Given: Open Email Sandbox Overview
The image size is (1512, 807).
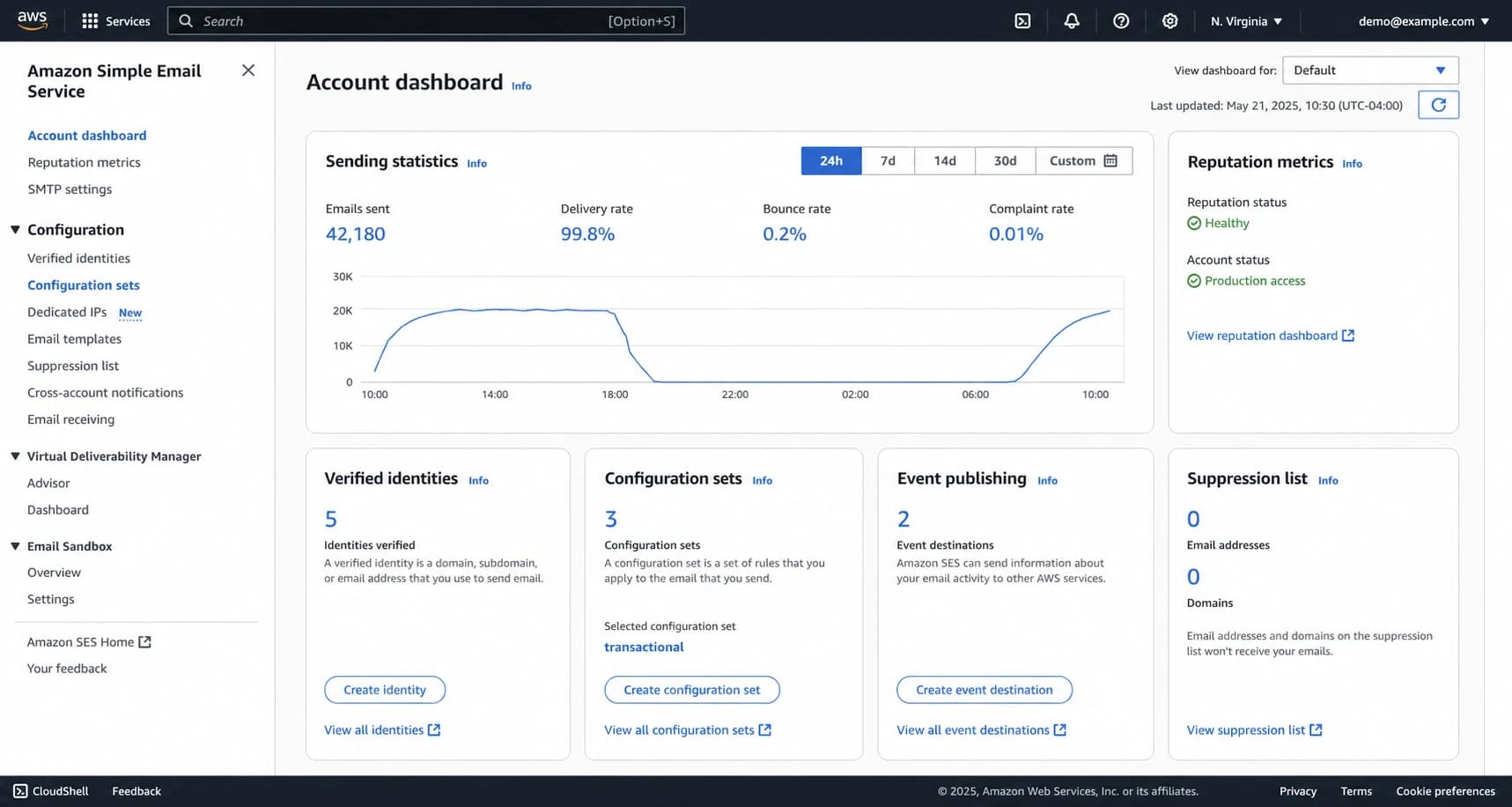Looking at the screenshot, I should tap(54, 573).
